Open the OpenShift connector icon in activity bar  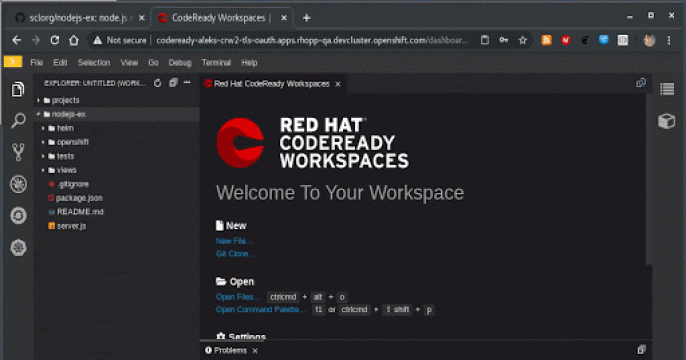(x=18, y=248)
